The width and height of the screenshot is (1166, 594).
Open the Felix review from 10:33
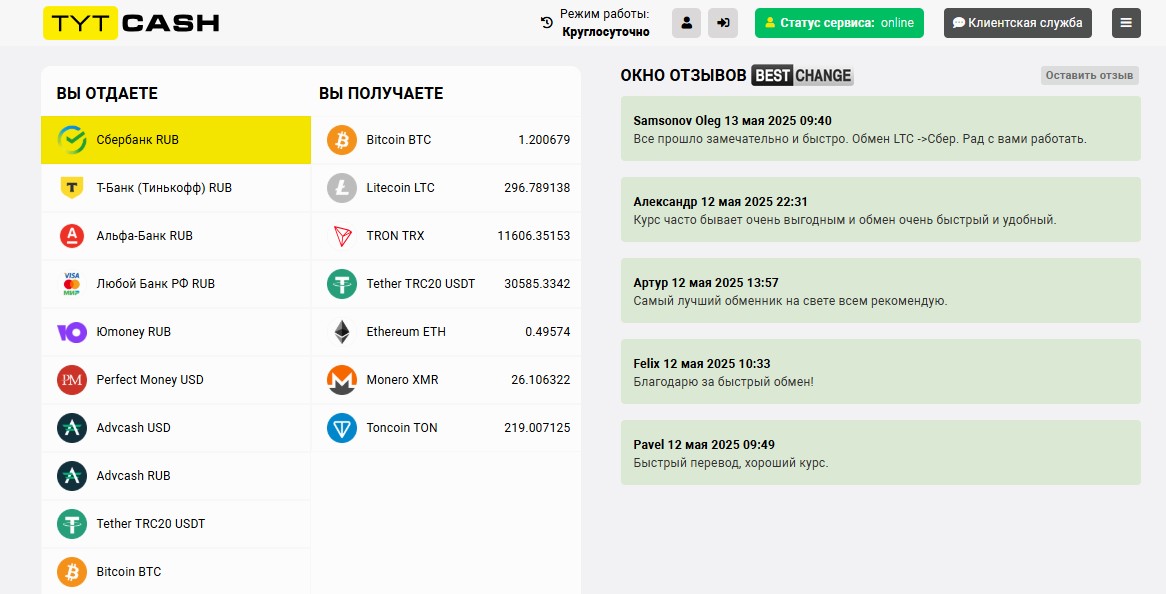click(x=880, y=372)
